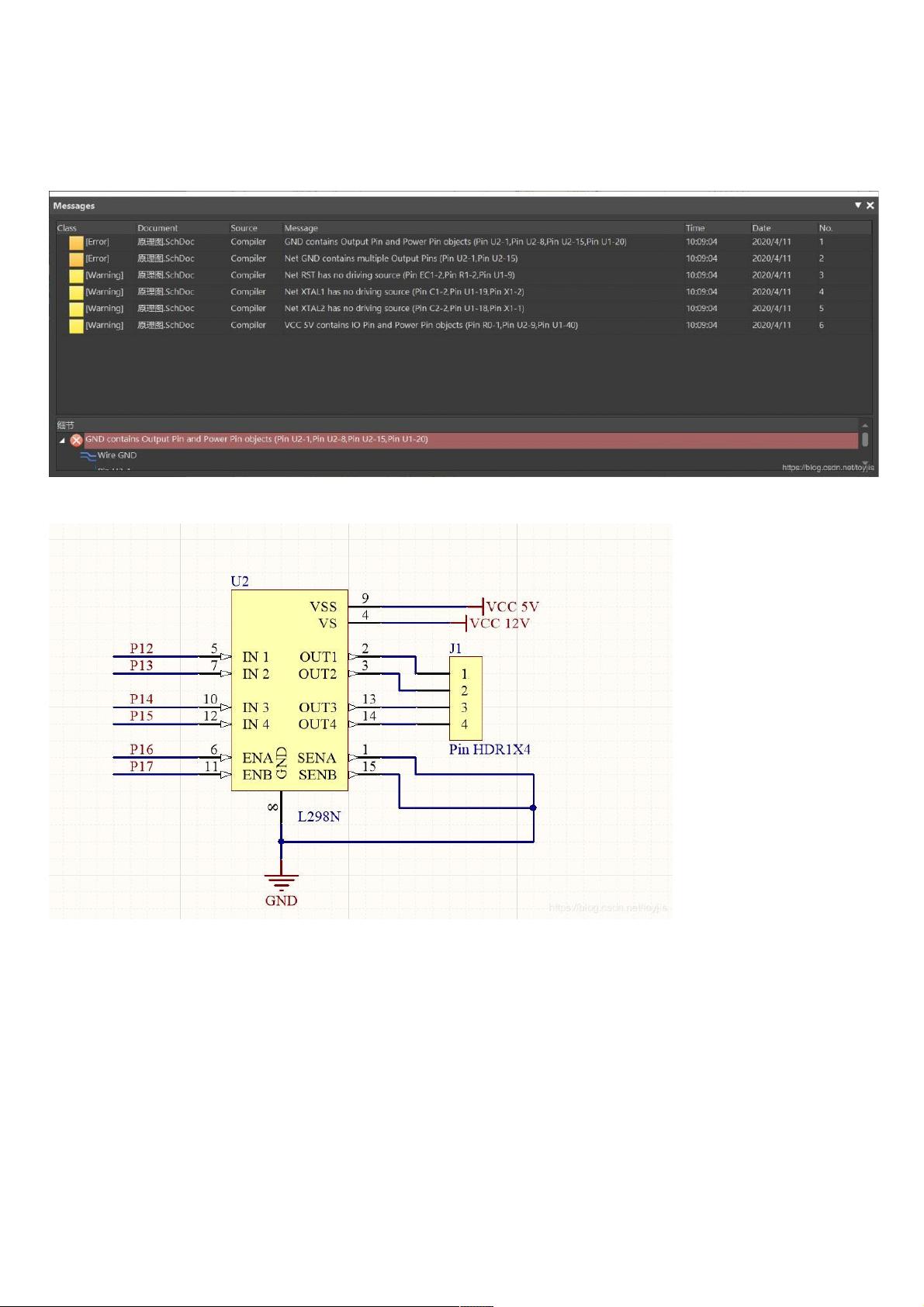The width and height of the screenshot is (924, 1307).
Task: Close the Messages panel
Action: 870,206
